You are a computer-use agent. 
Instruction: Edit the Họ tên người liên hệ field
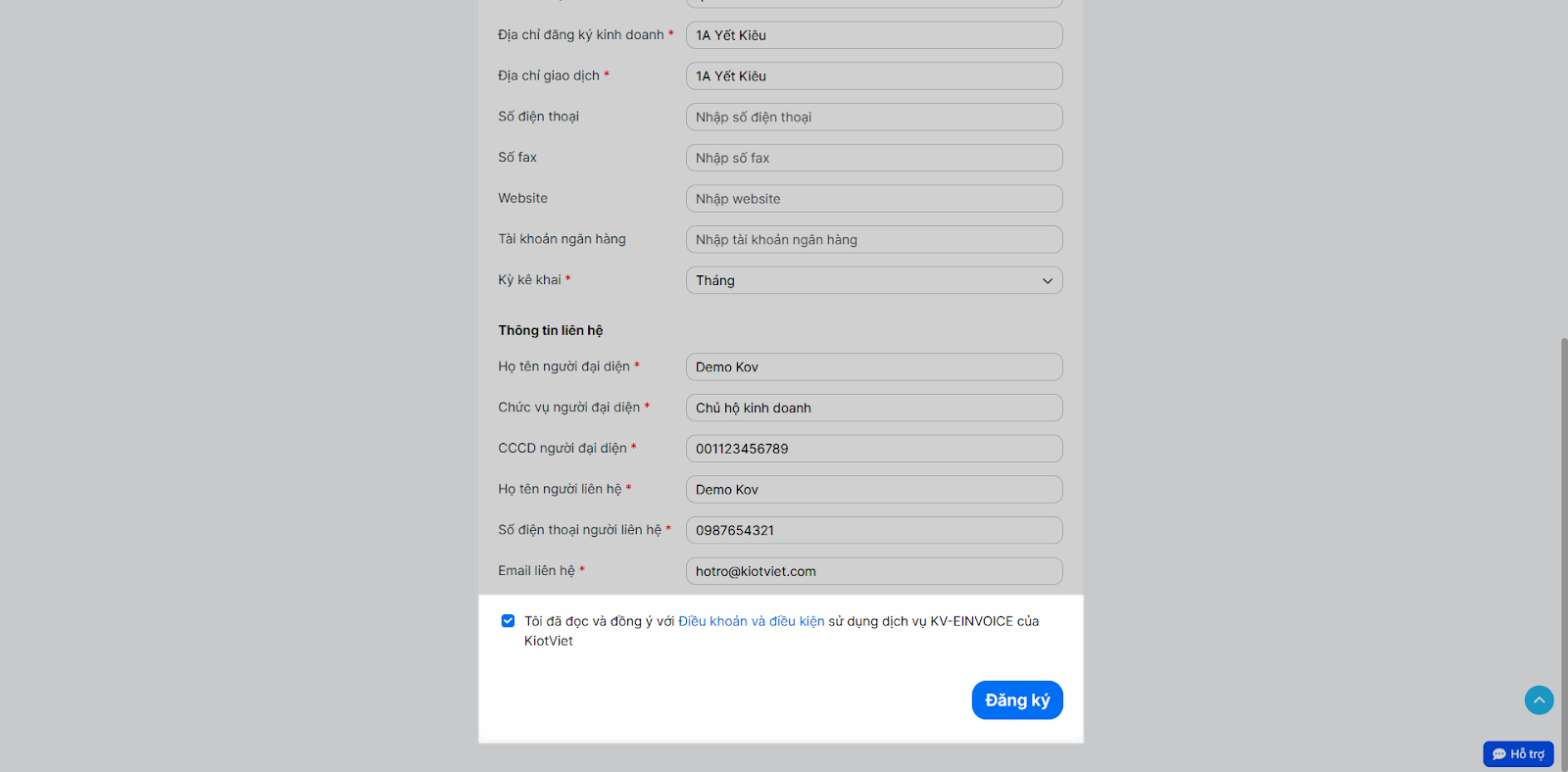point(873,490)
